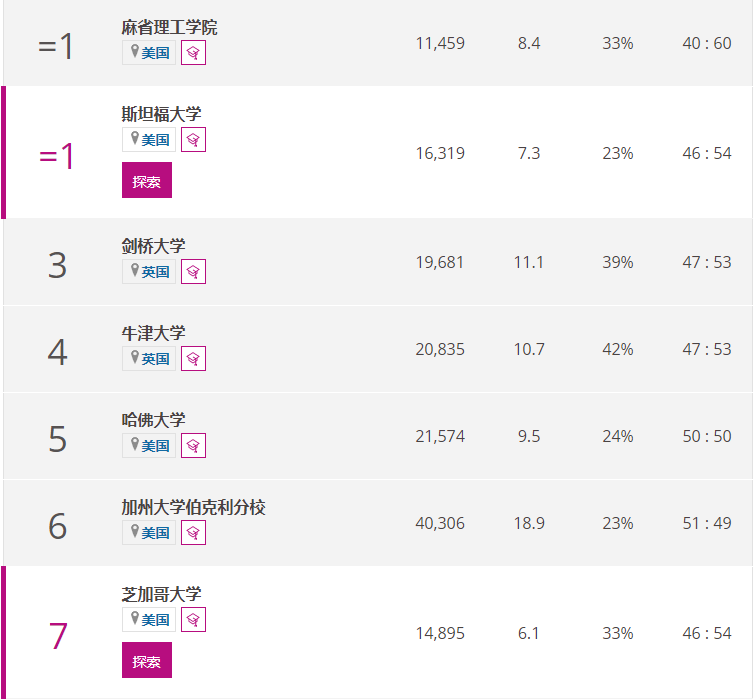The width and height of the screenshot is (755, 699).
Task: Click graduation cap icon for 剑桥大学
Action: pyautogui.click(x=193, y=272)
